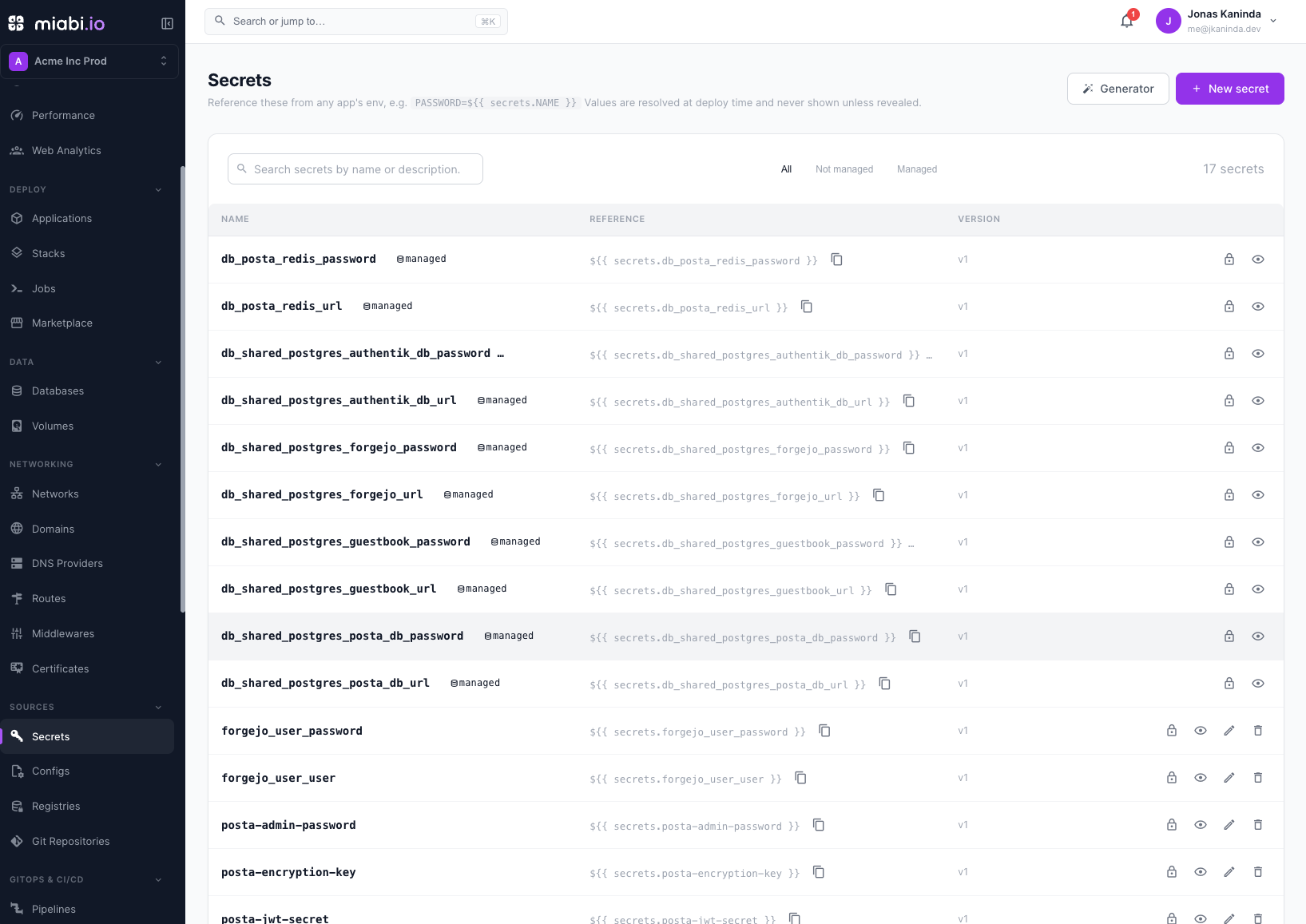This screenshot has height=924, width=1306.
Task: Create a New secret
Action: click(x=1229, y=89)
